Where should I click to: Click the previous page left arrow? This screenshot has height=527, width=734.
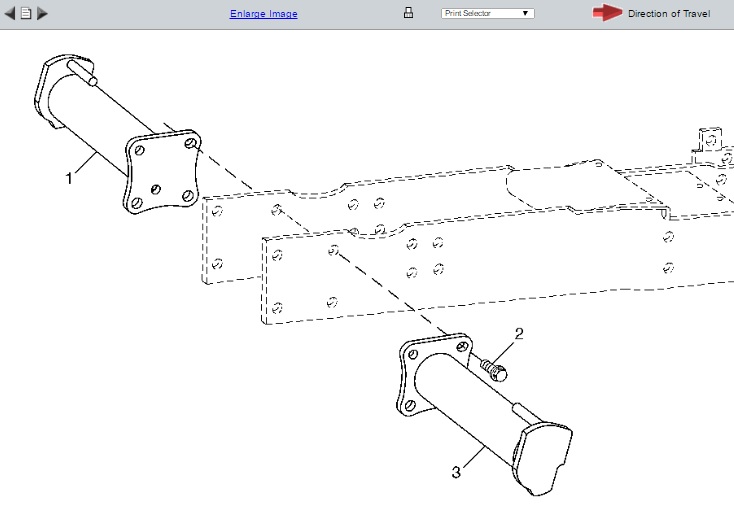(10, 14)
